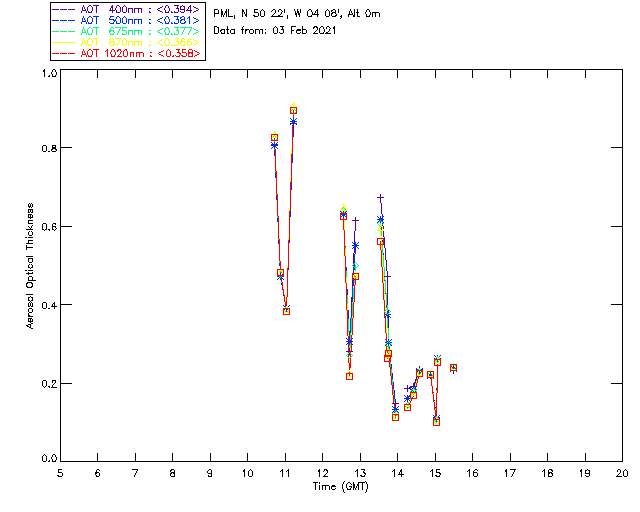Click the purple plus marker near 0.61 at 12.9
The image size is (640, 512).
coord(356,220)
